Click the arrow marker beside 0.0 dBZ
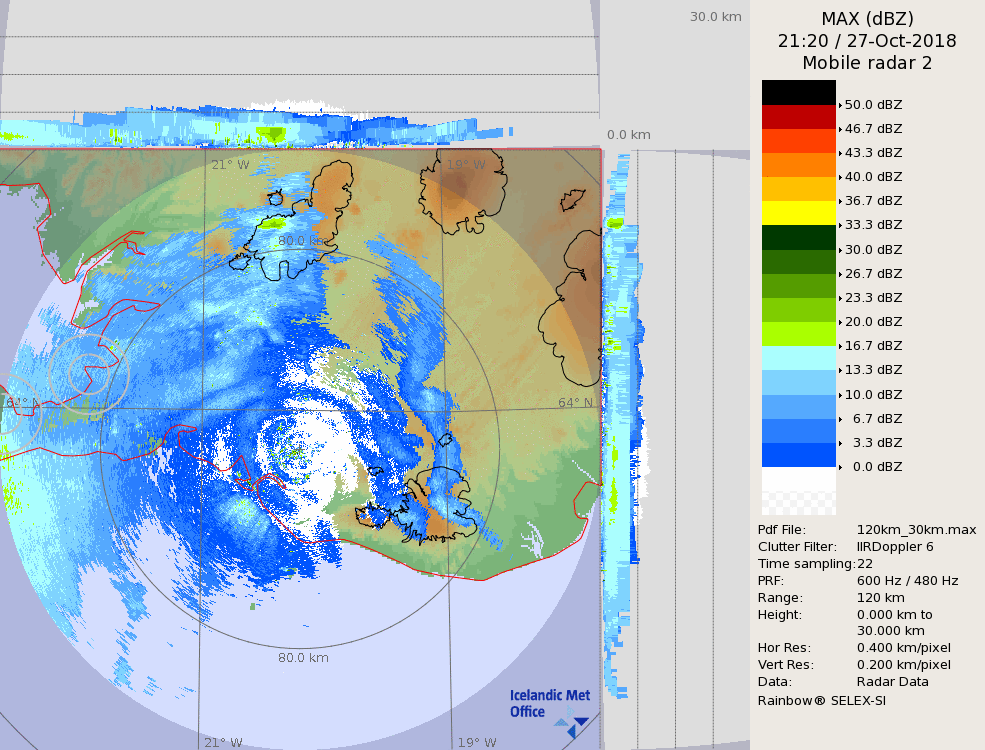This screenshot has height=750, width=985. [840, 467]
